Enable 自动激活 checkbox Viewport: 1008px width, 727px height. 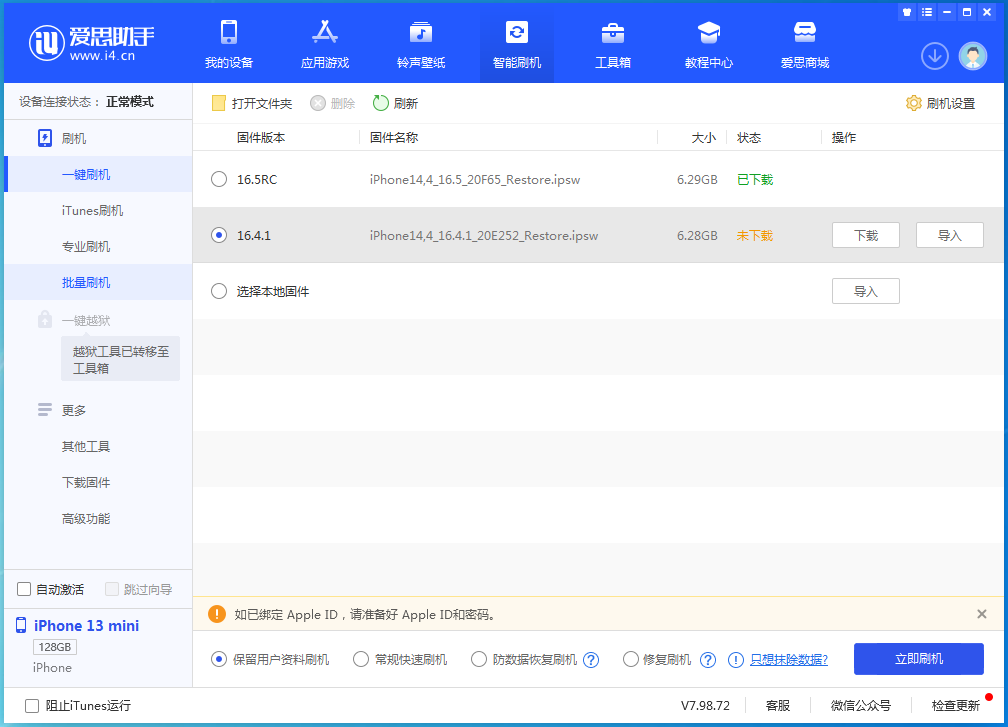[x=24, y=589]
